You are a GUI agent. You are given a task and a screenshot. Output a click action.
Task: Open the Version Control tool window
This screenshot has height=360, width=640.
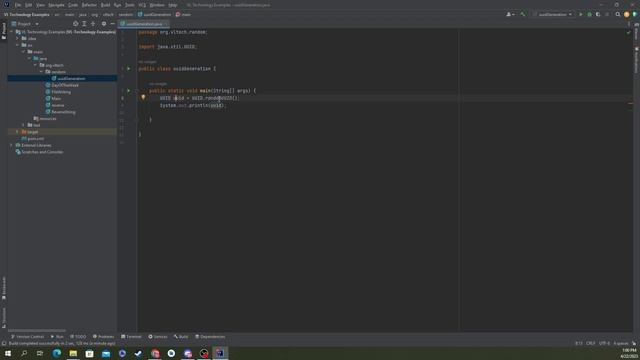coord(27,337)
